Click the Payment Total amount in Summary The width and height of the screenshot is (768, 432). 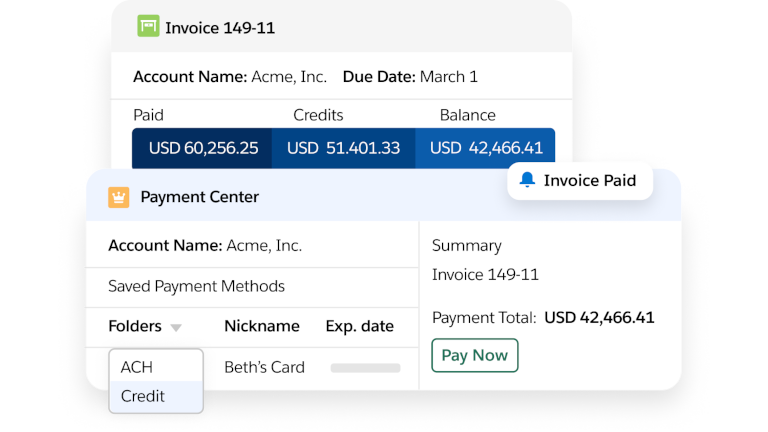point(599,318)
